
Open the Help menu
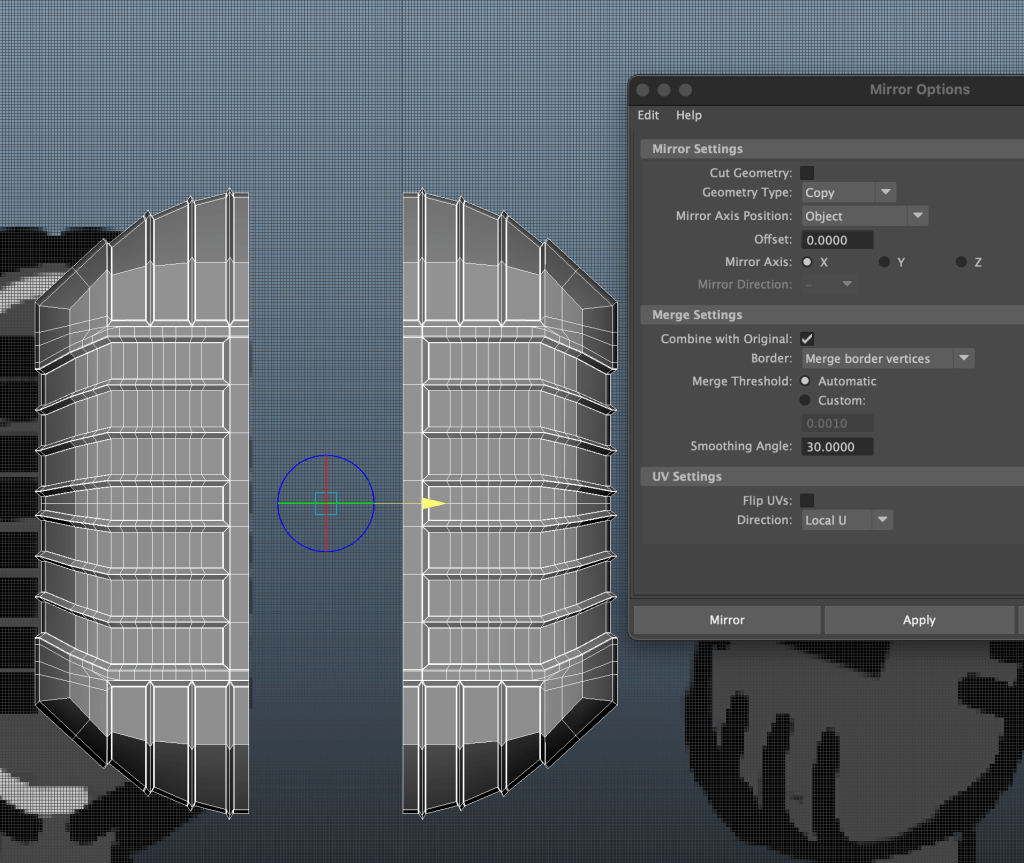point(689,115)
